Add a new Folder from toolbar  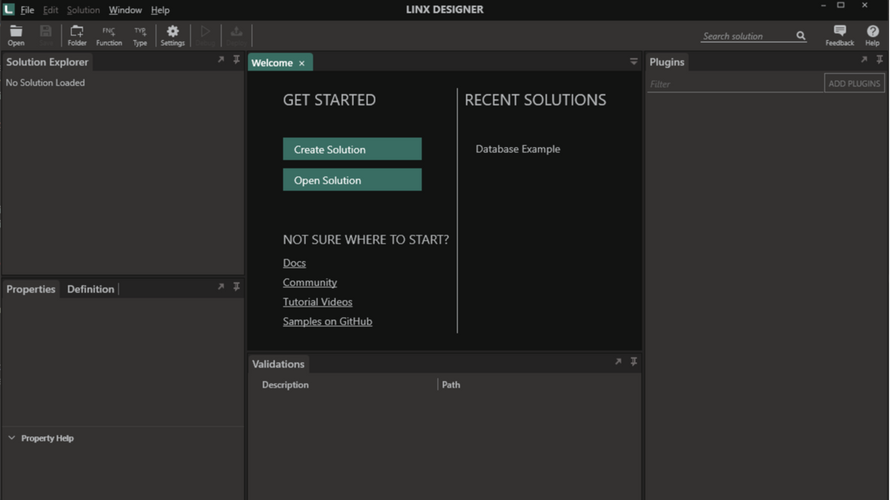pos(77,35)
